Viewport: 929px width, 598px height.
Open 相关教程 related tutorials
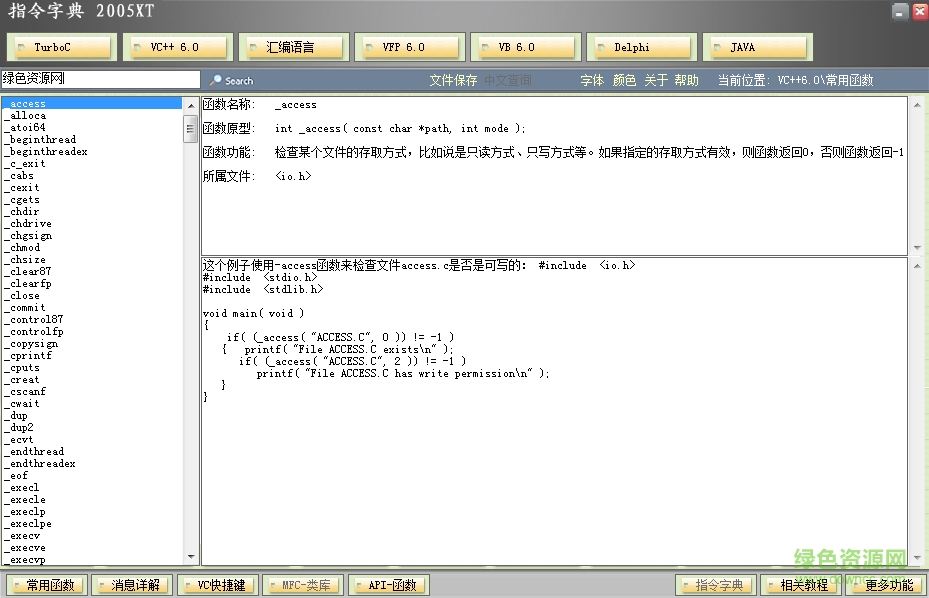(x=800, y=585)
